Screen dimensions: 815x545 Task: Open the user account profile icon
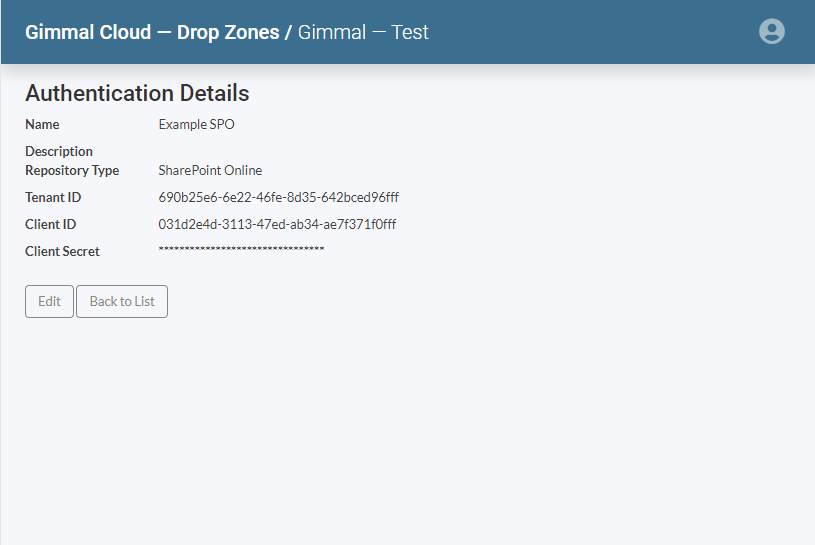tap(771, 31)
